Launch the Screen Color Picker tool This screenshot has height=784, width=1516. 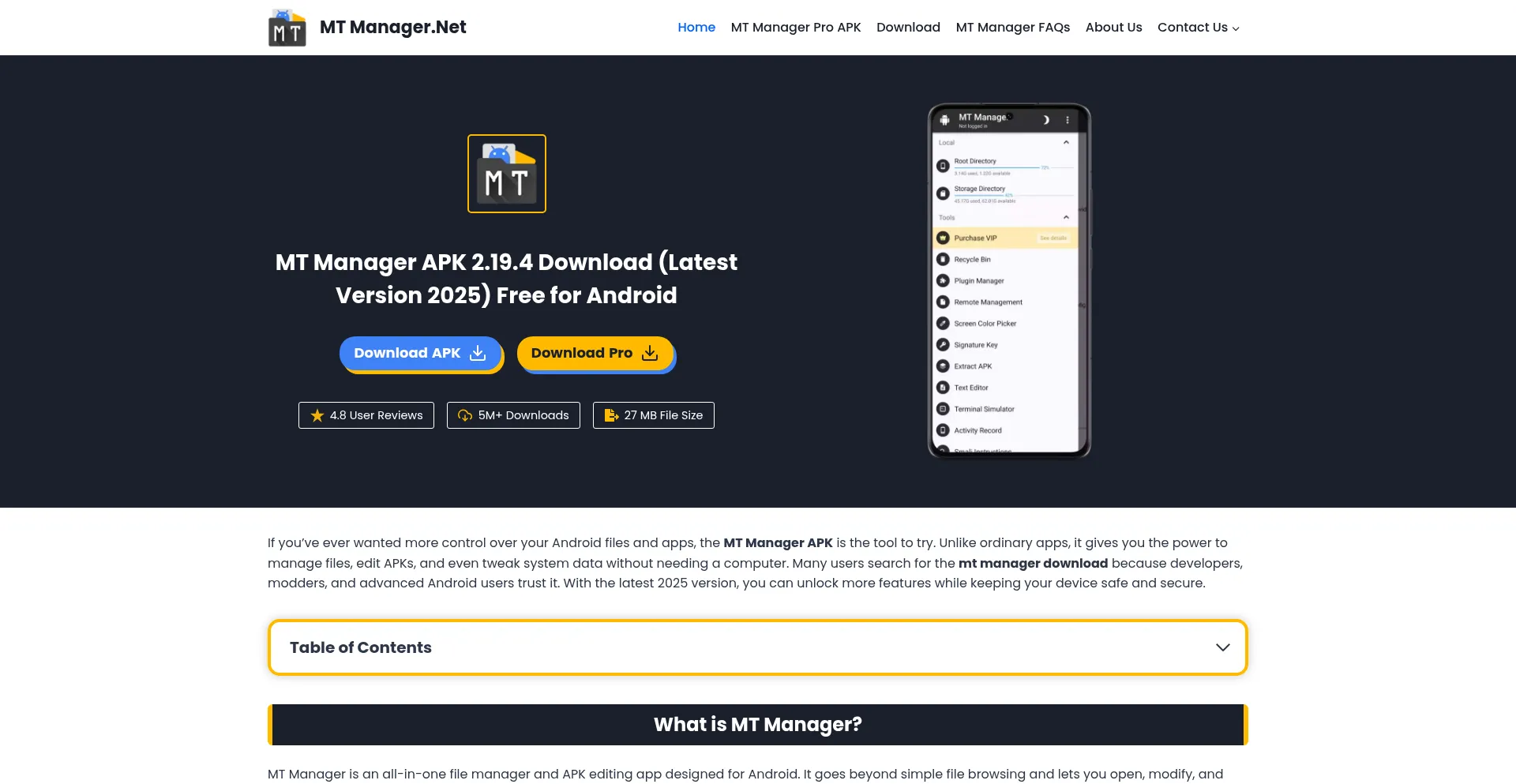coord(984,323)
